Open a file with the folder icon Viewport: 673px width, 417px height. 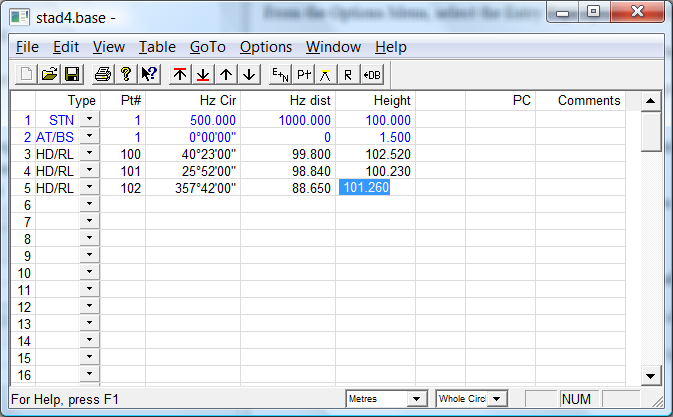[49, 74]
